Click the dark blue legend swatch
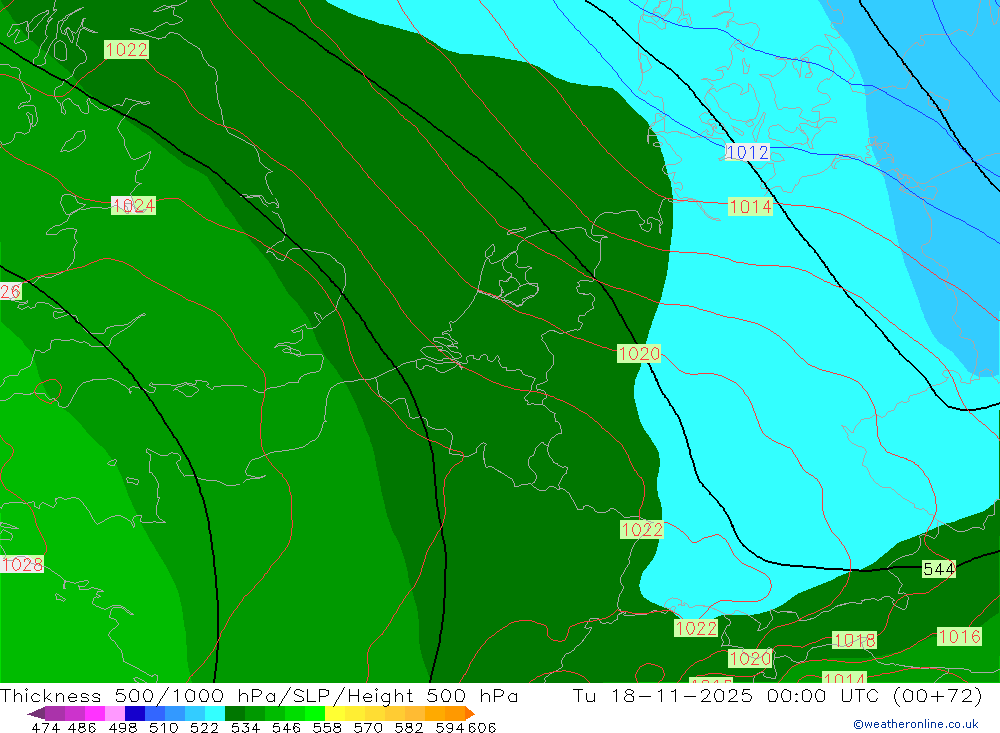The height and width of the screenshot is (733, 1000). pos(133,713)
